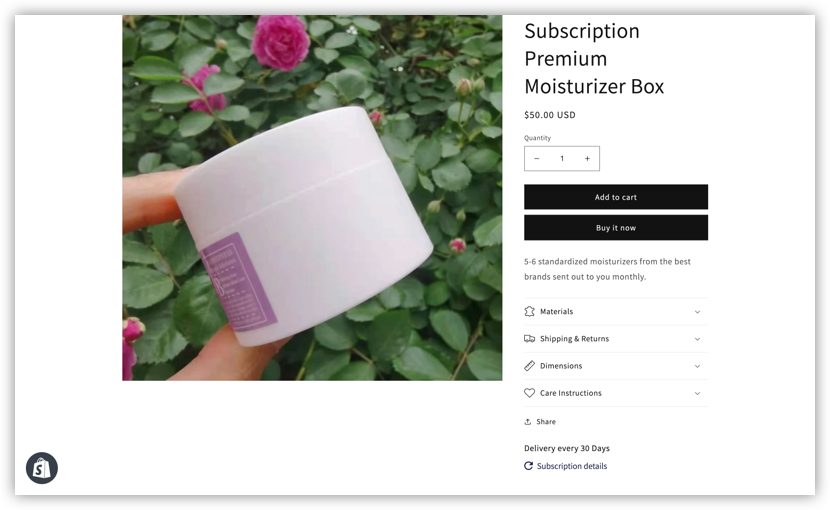Expand the Materials chevron
Screen dimensions: 830x510
(697, 312)
